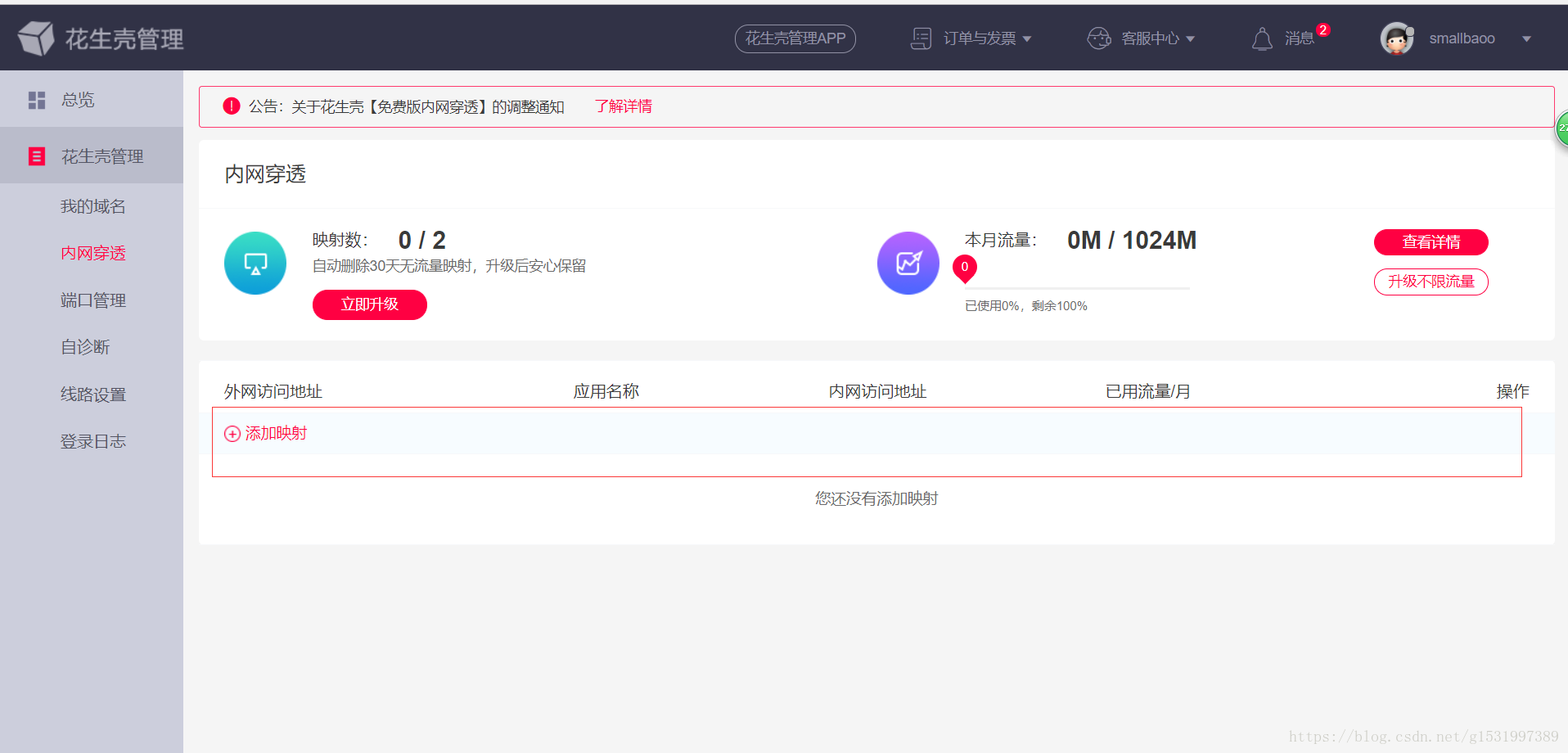Screen dimensions: 1568x753
Task: Click the announcement text about 免费版内网穿透
Action: [407, 106]
